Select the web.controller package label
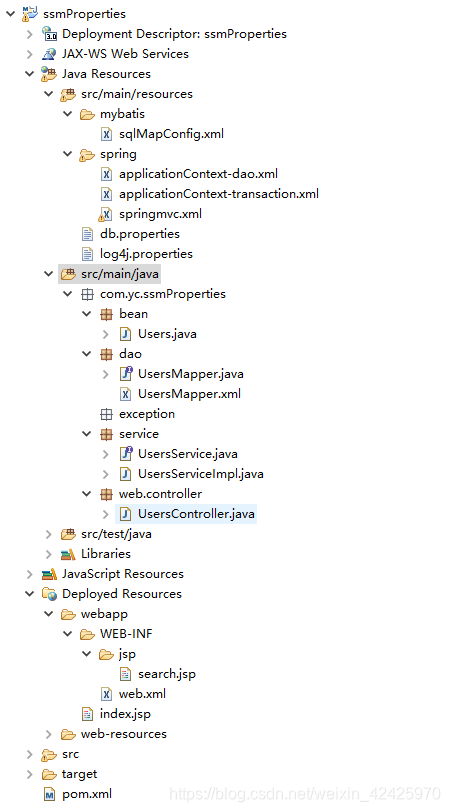 161,494
